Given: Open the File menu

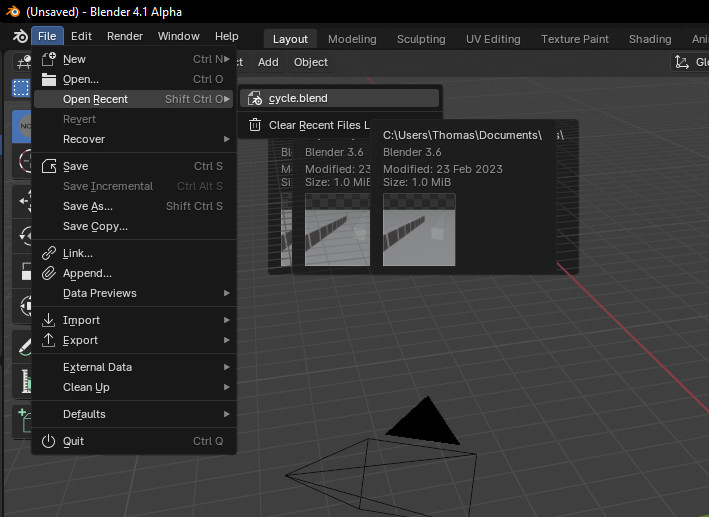Looking at the screenshot, I should point(47,36).
